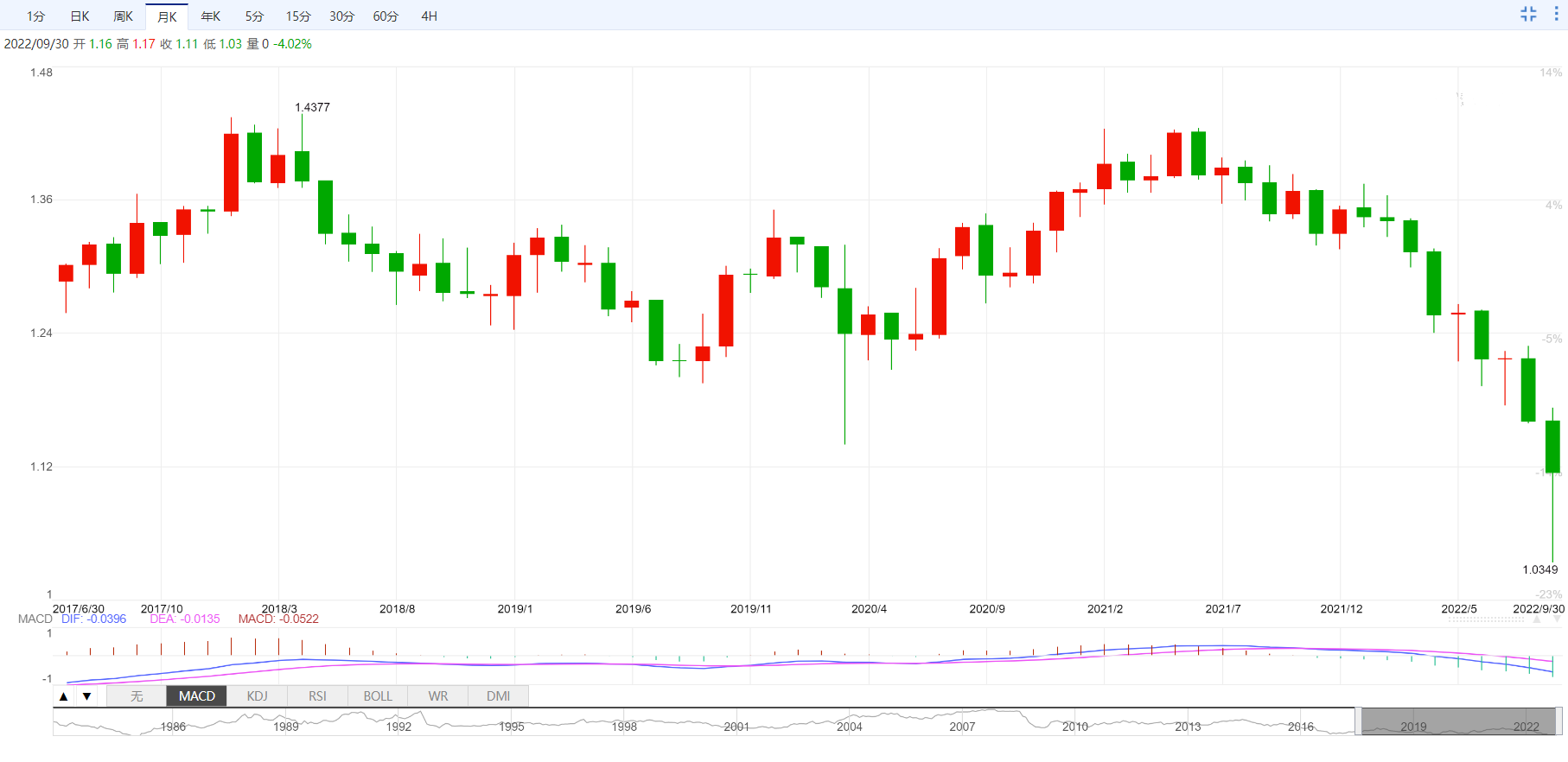Enable the RSI indicator
1568x762 pixels.
pos(317,696)
